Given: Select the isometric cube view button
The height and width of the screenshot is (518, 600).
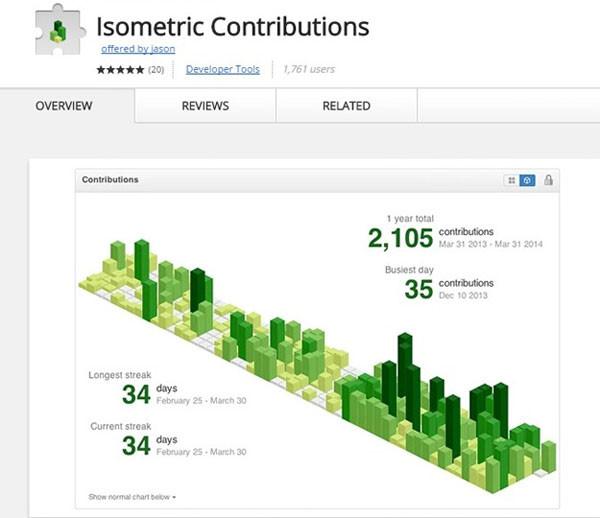Looking at the screenshot, I should pos(527,180).
